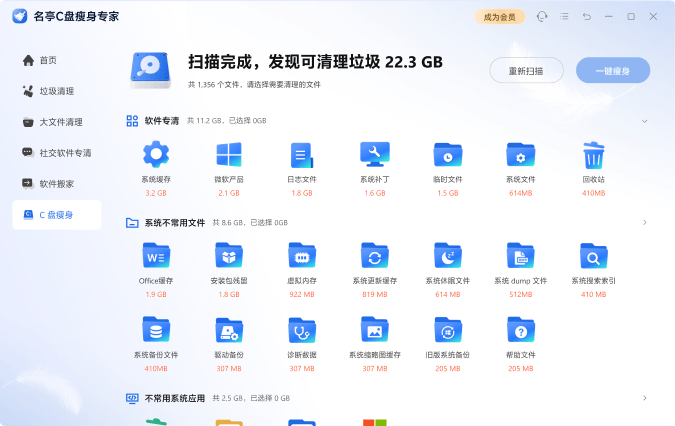This screenshot has height=426, width=675.
Task: Select the Office缓存 folder icon
Action: tap(156, 255)
